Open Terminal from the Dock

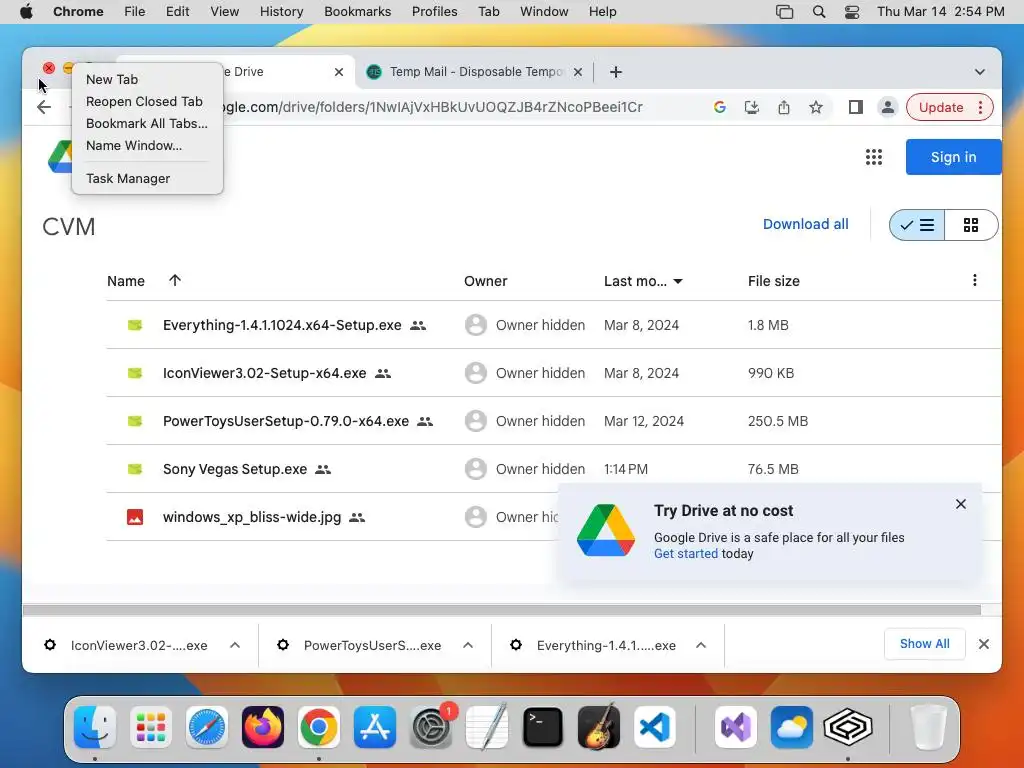[543, 727]
